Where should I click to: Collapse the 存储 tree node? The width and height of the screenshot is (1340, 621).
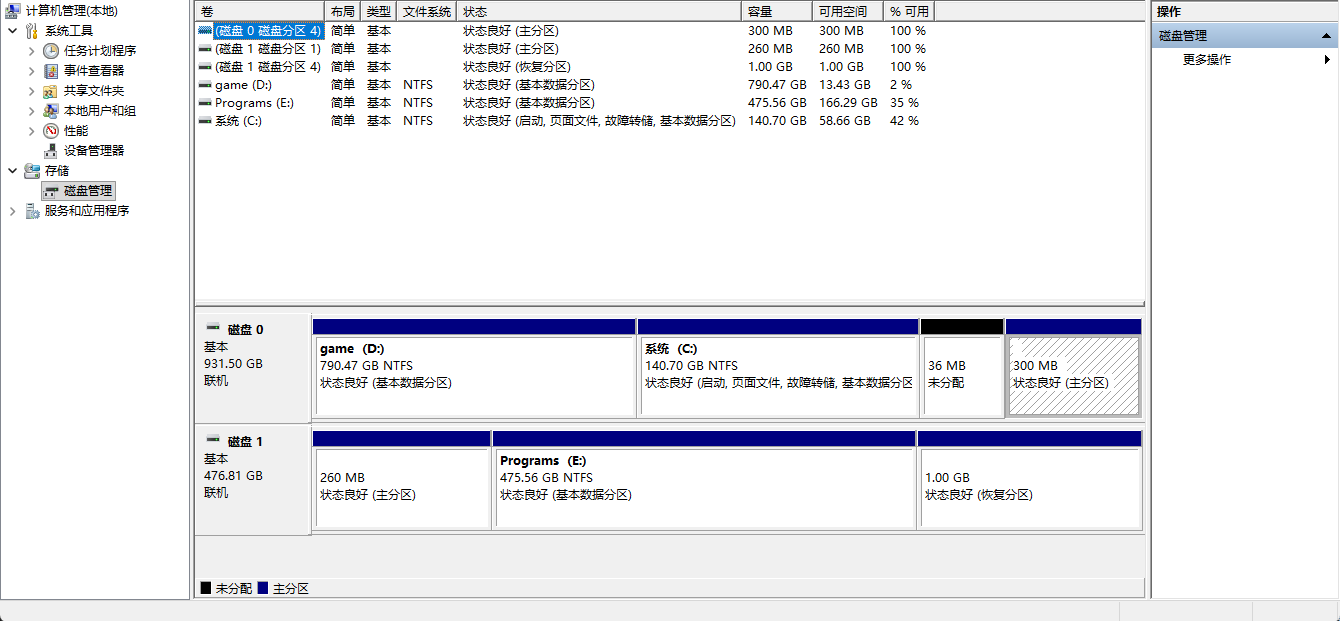click(12, 171)
